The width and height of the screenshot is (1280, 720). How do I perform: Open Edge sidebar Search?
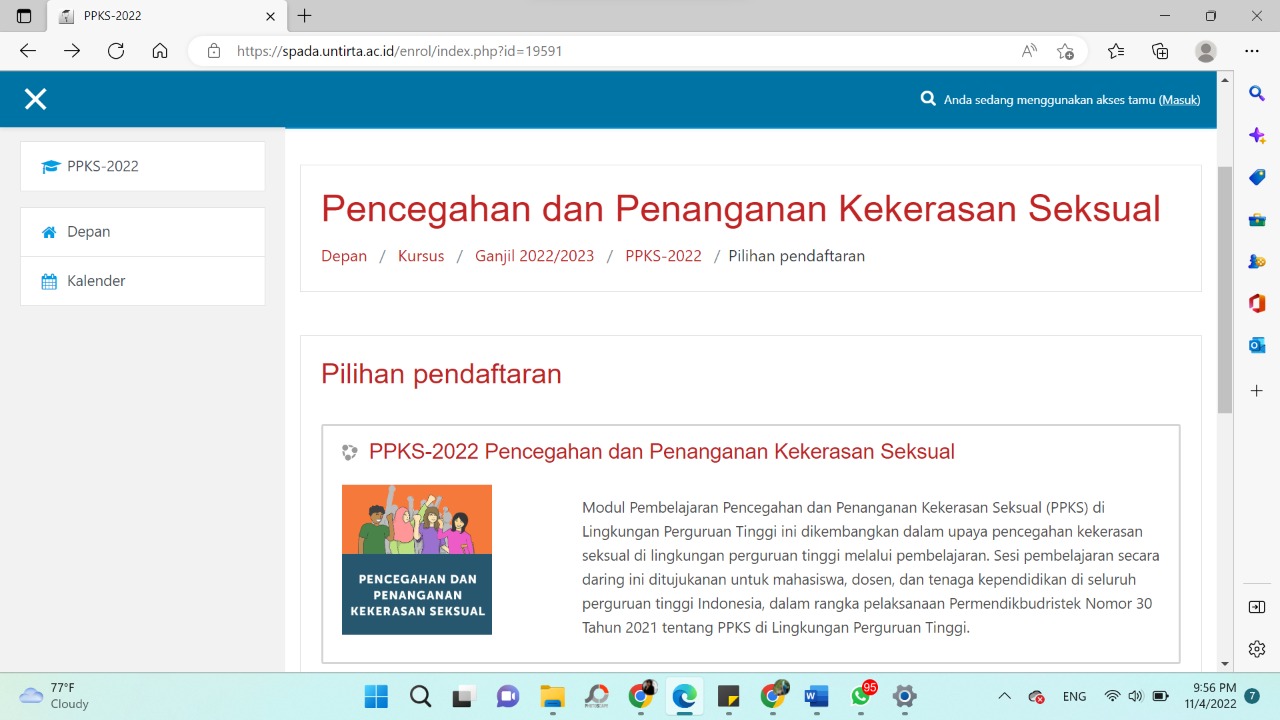click(x=1257, y=93)
